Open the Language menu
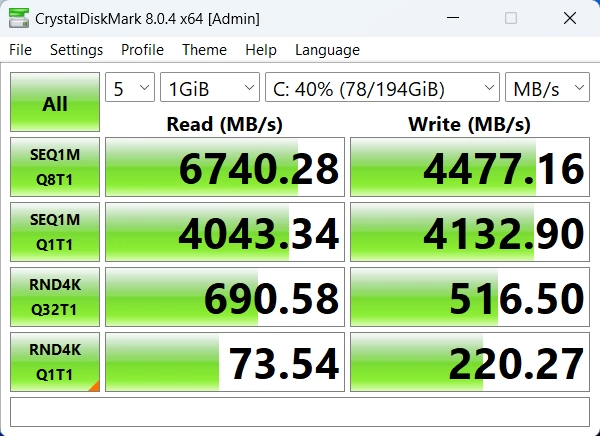Image resolution: width=600 pixels, height=436 pixels. (327, 50)
